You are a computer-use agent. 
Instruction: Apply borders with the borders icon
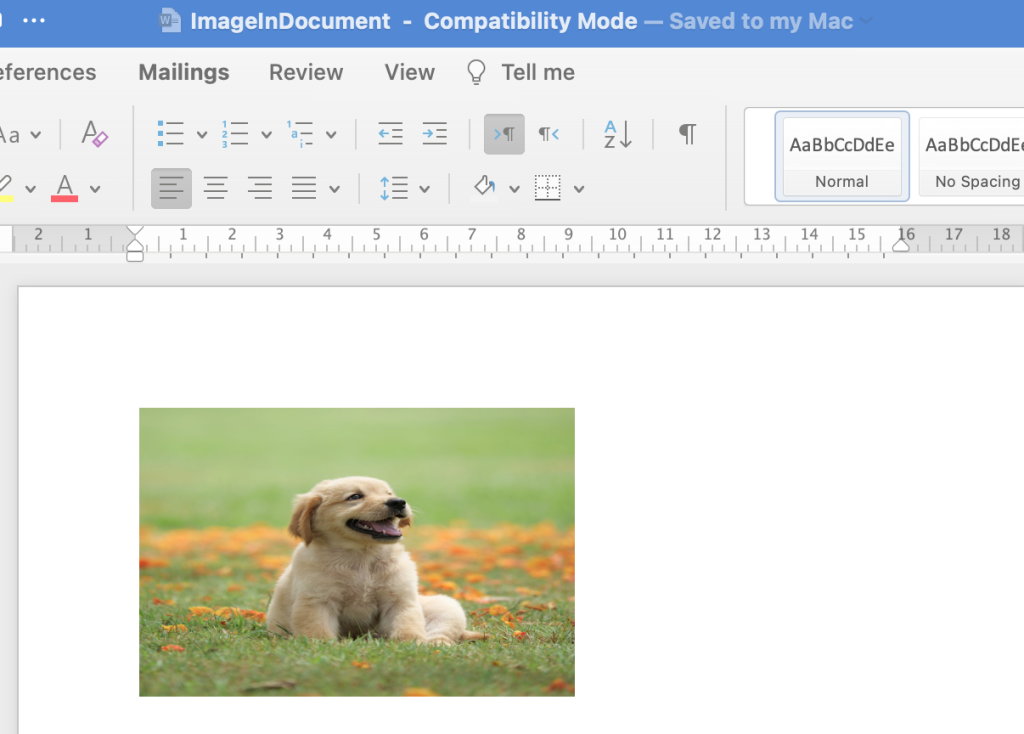(547, 188)
